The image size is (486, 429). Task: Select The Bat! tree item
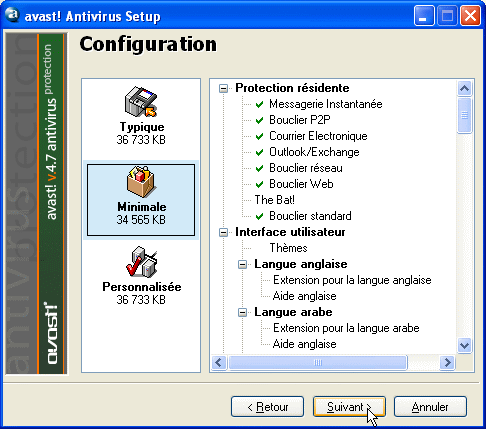click(x=275, y=200)
